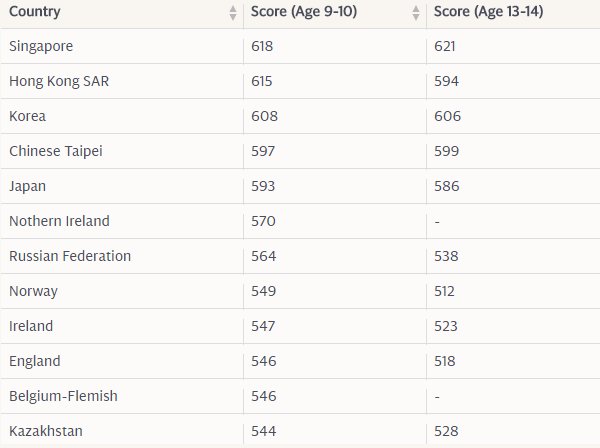This screenshot has width=600, height=448.
Task: Click the Russian Federation cell
Action: pyautogui.click(x=69, y=256)
